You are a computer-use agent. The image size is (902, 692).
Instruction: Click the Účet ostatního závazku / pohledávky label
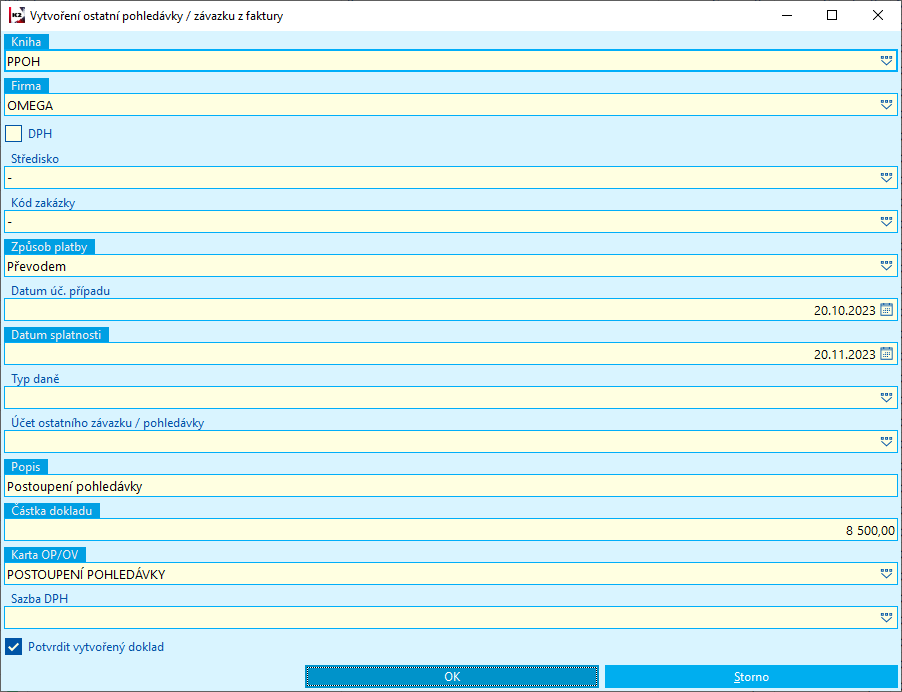[108, 423]
